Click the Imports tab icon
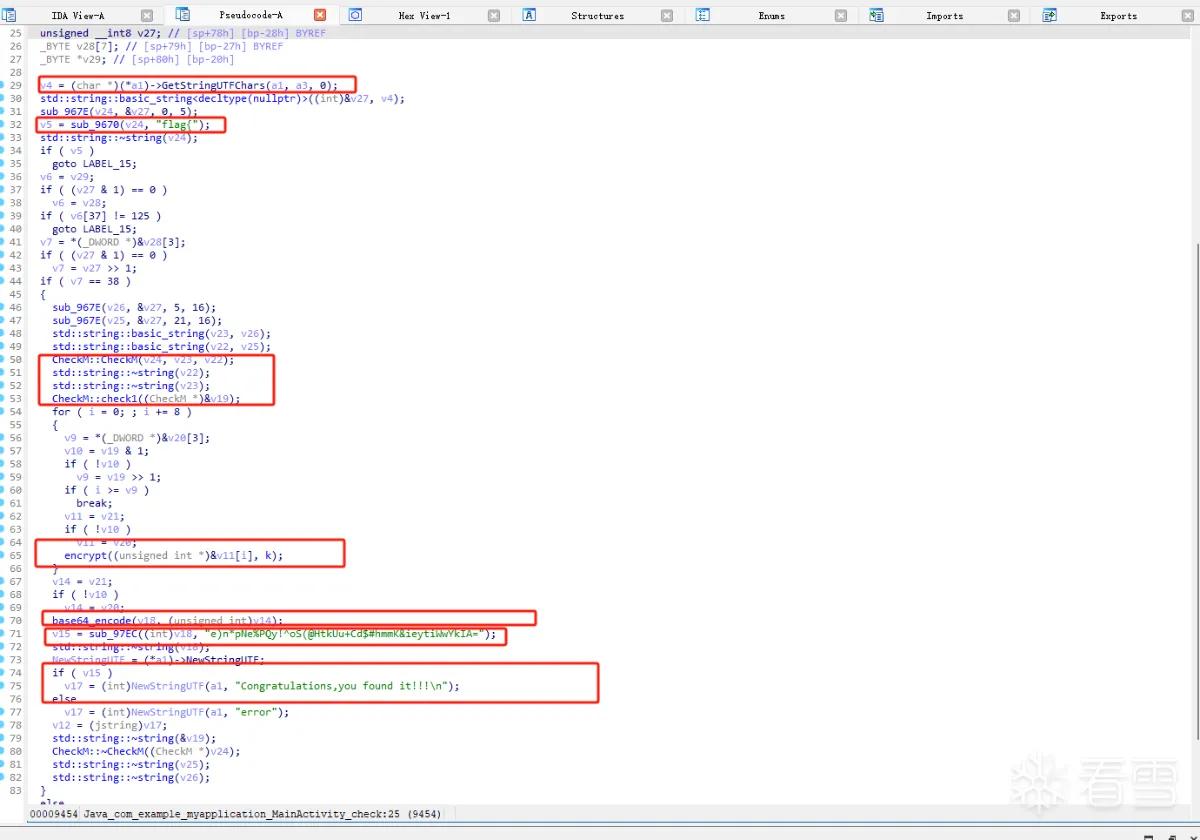Screen dimensions: 1200x840 (x=876, y=15)
